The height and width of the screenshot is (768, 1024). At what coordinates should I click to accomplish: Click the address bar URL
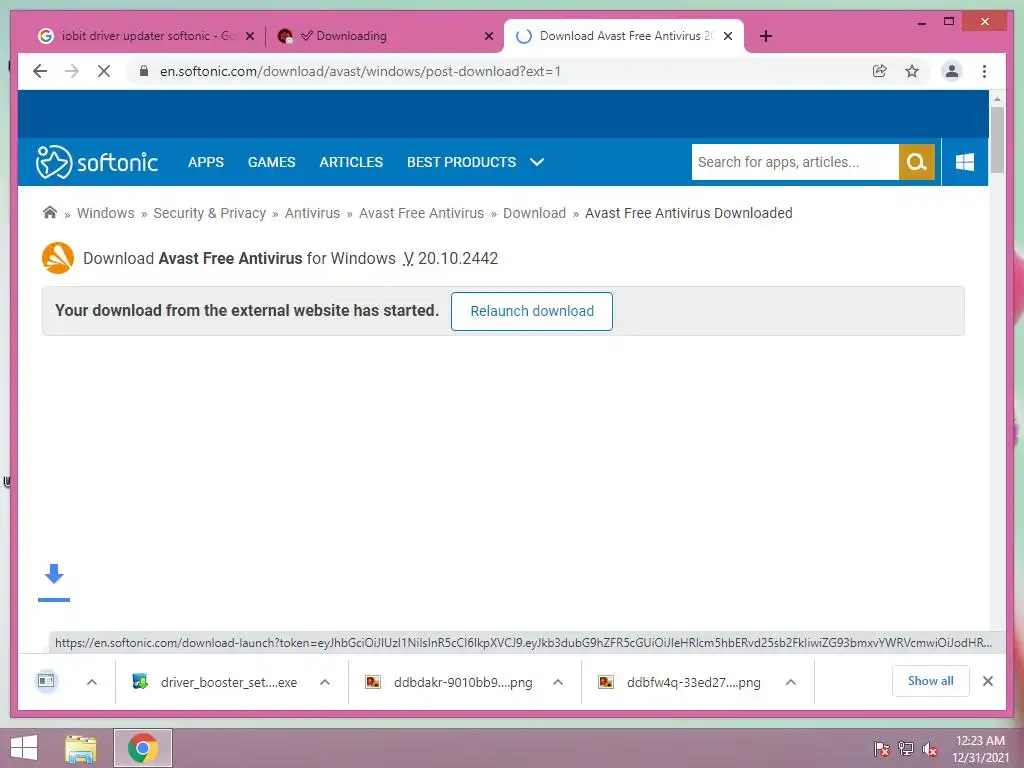[360, 71]
